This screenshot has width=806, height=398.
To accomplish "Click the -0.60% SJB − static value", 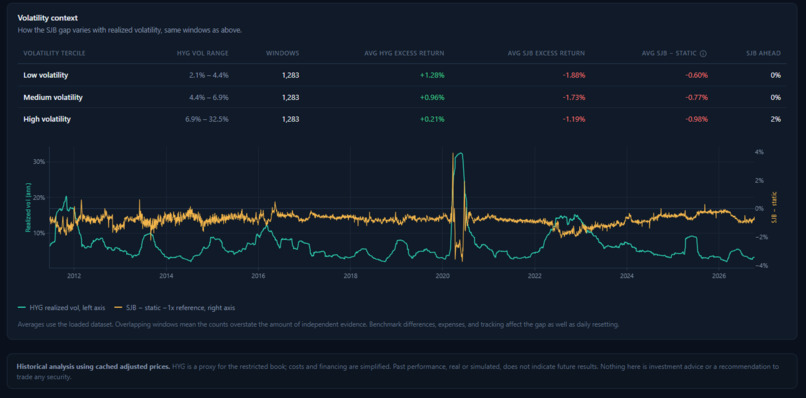I will click(x=697, y=75).
